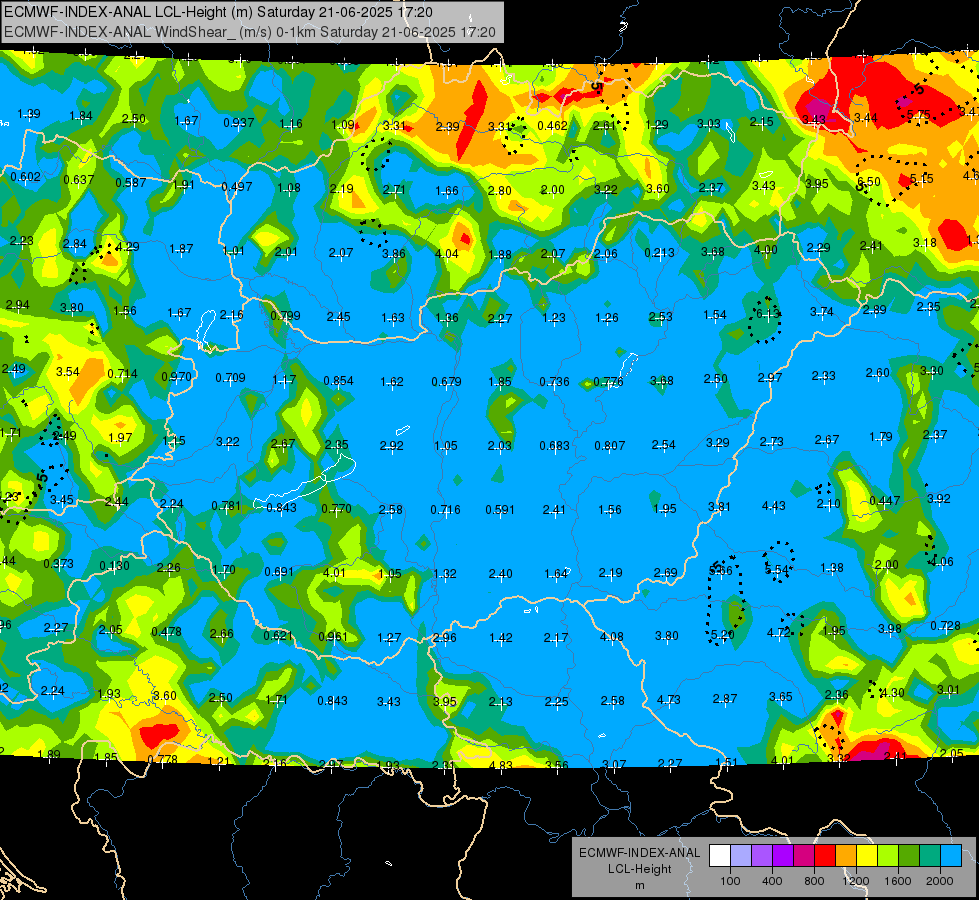The image size is (979, 900).
Task: Click the wind shear value 0.213
Action: pos(659,252)
